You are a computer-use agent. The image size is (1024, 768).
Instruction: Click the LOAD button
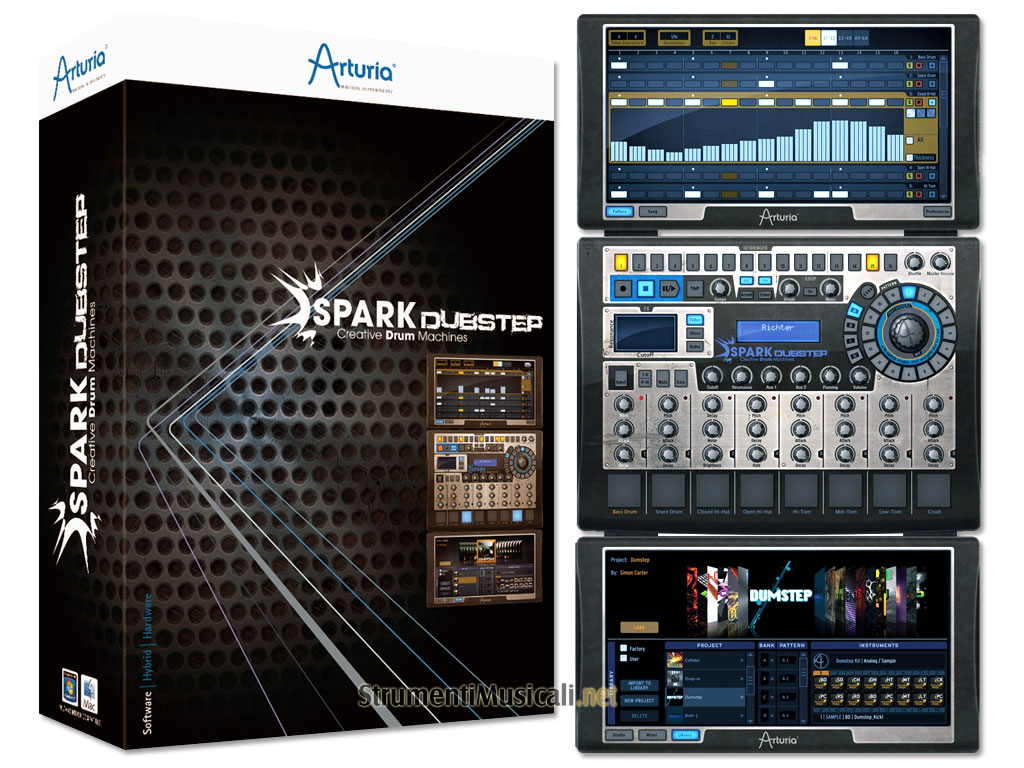pyautogui.click(x=638, y=627)
